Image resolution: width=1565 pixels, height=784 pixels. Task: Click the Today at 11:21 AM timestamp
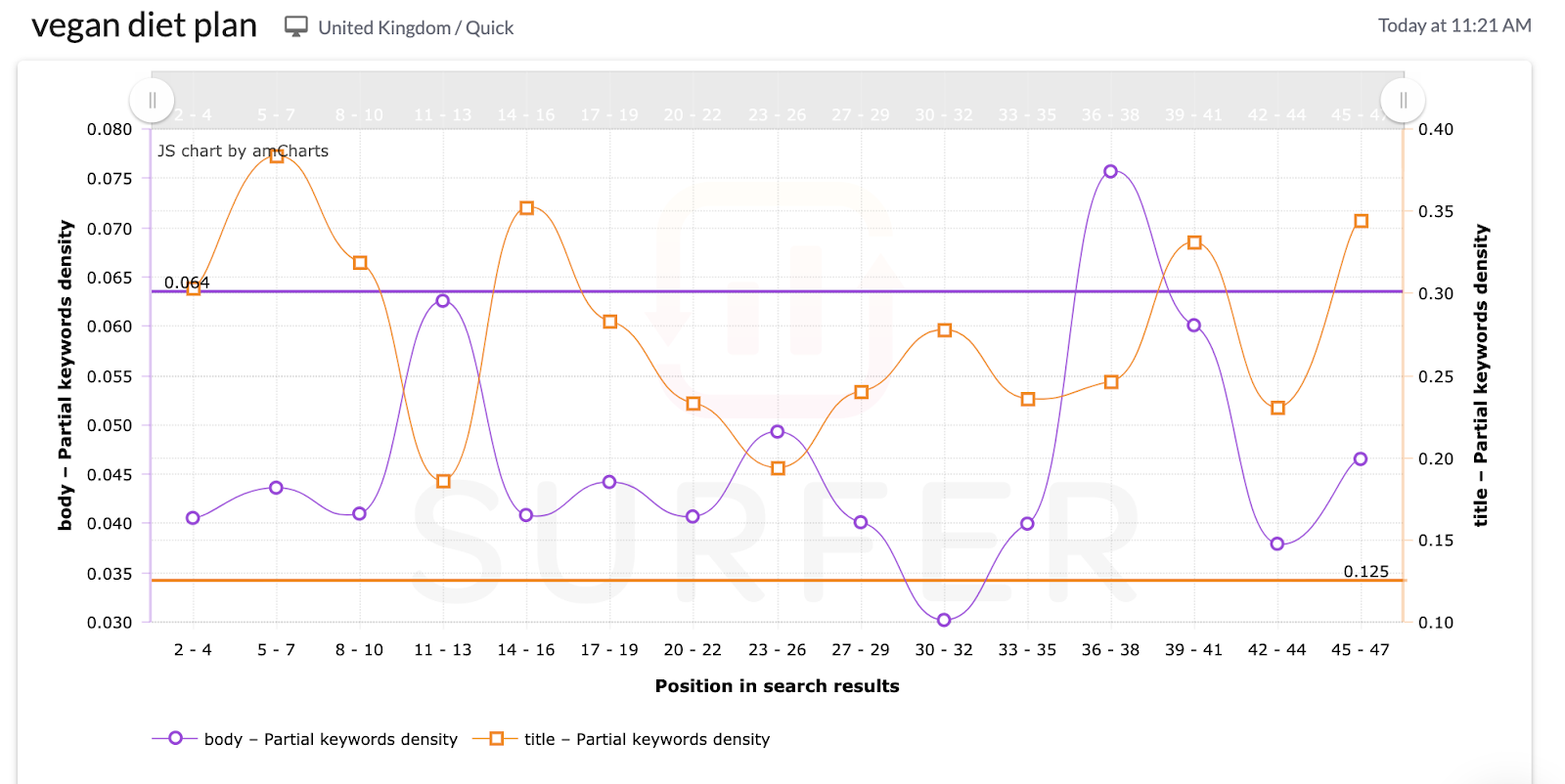[x=1455, y=25]
